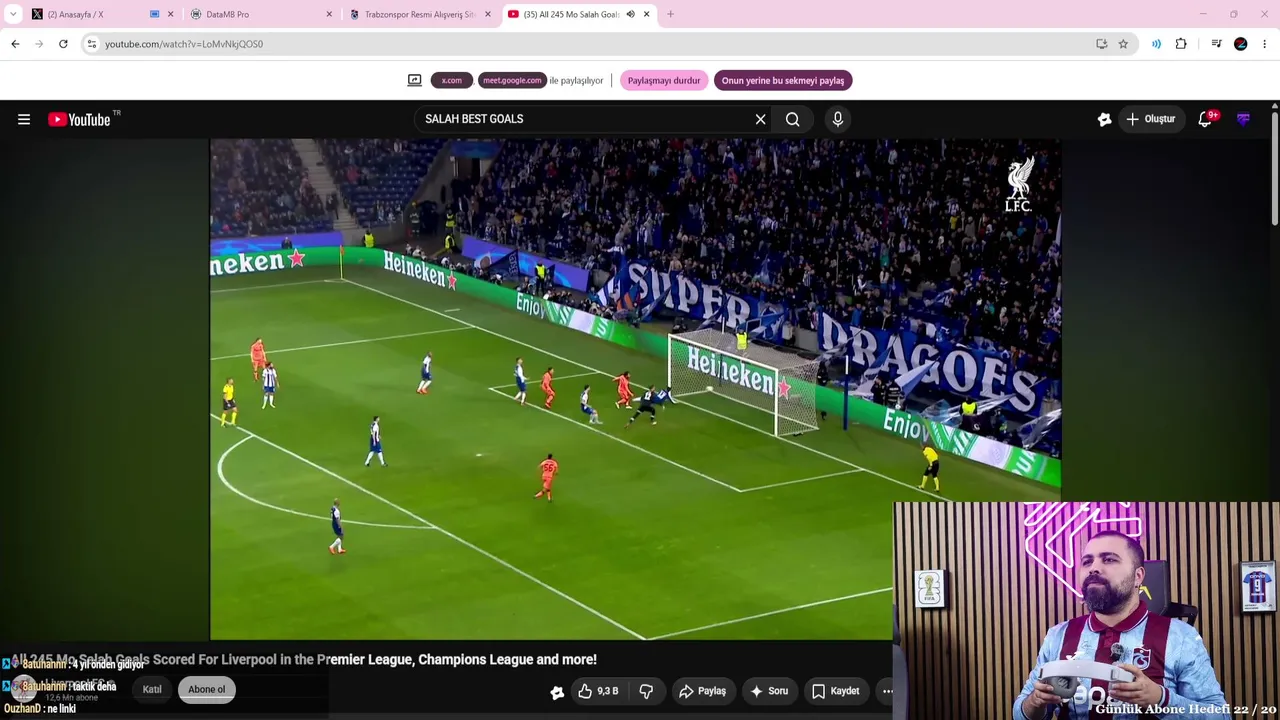The image size is (1280, 720).
Task: Clear the search box with the X
Action: (760, 119)
